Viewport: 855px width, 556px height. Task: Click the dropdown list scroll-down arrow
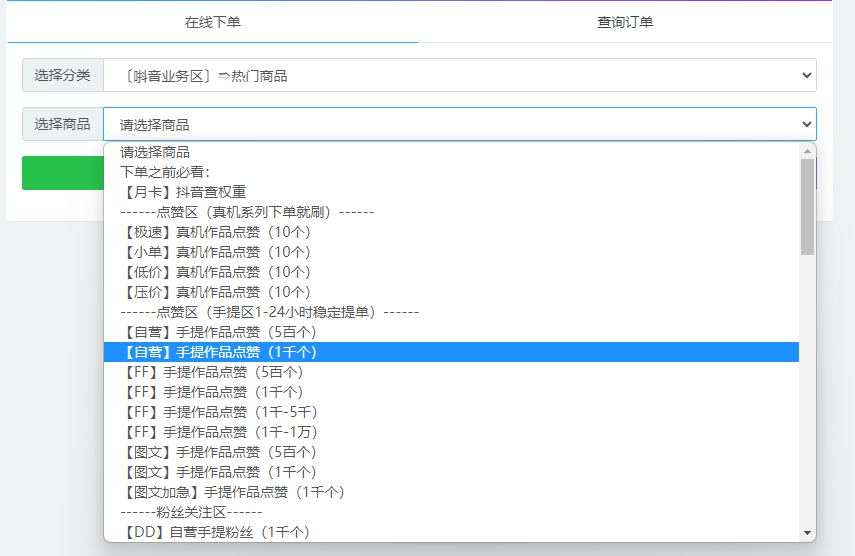[x=807, y=533]
